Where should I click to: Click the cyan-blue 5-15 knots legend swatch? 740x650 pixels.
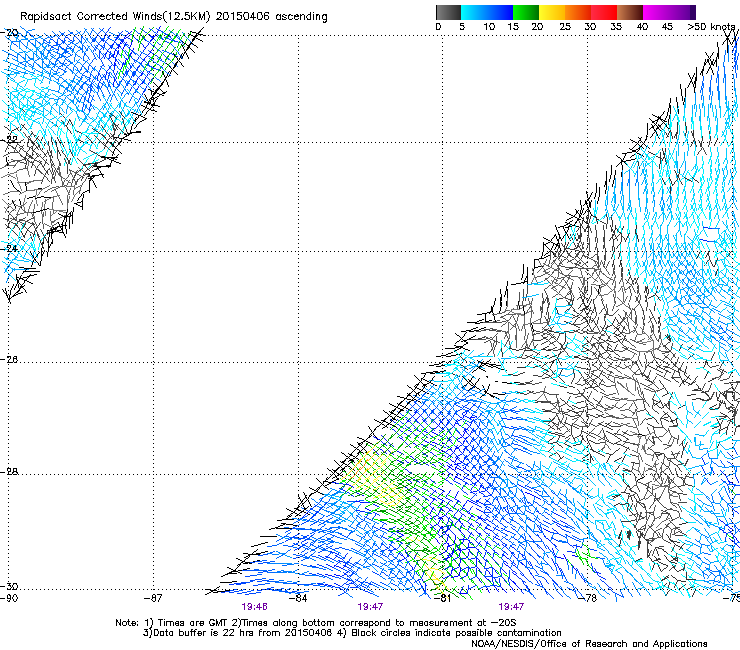point(487,12)
